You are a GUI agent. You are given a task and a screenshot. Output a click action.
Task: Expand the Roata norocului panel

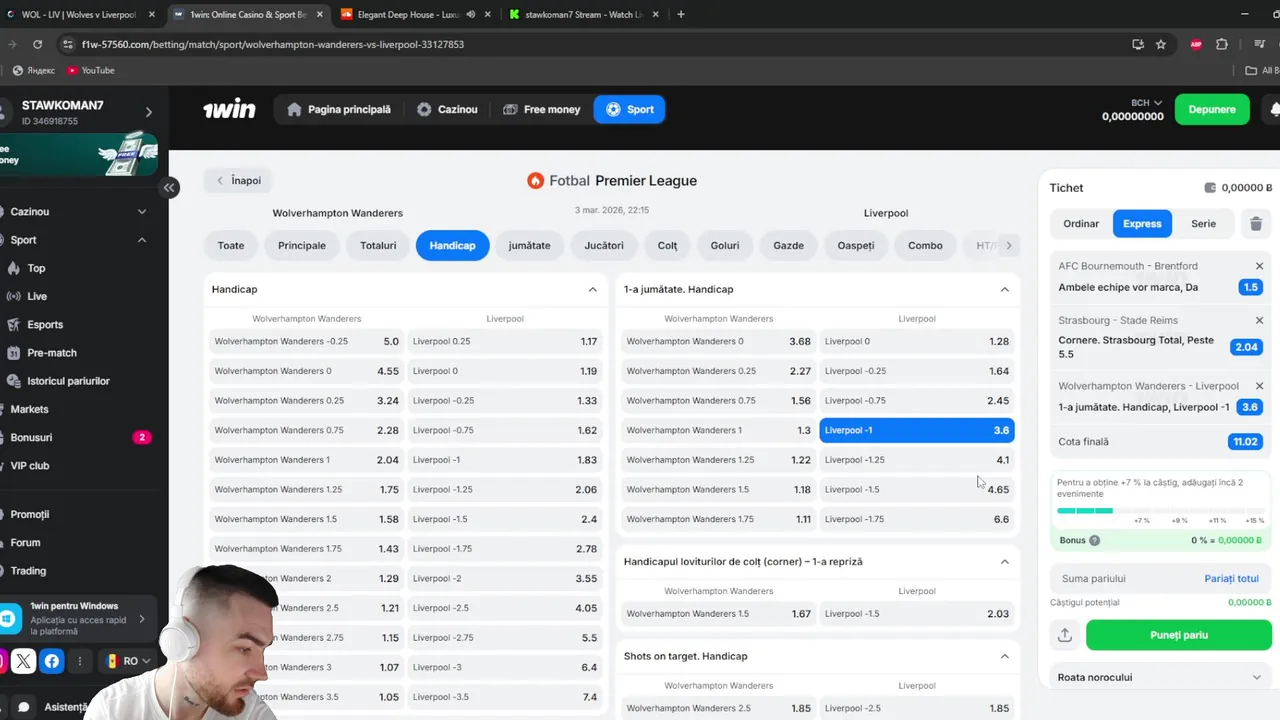coord(1257,677)
